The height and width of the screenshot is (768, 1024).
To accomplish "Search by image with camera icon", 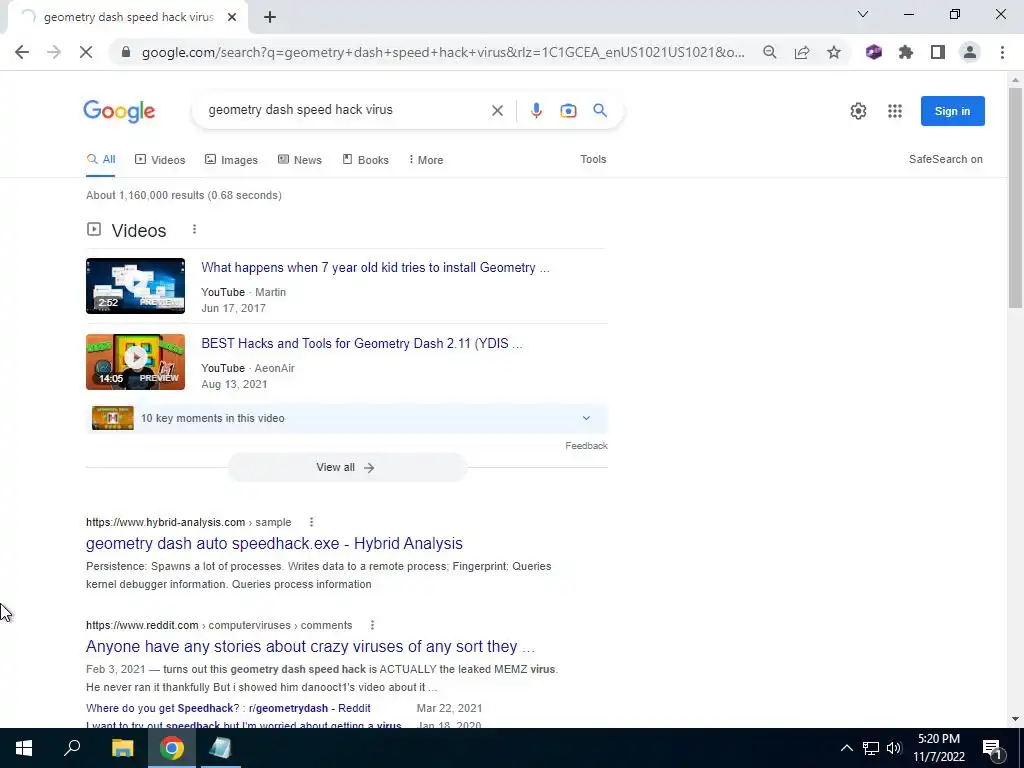I will click(568, 110).
